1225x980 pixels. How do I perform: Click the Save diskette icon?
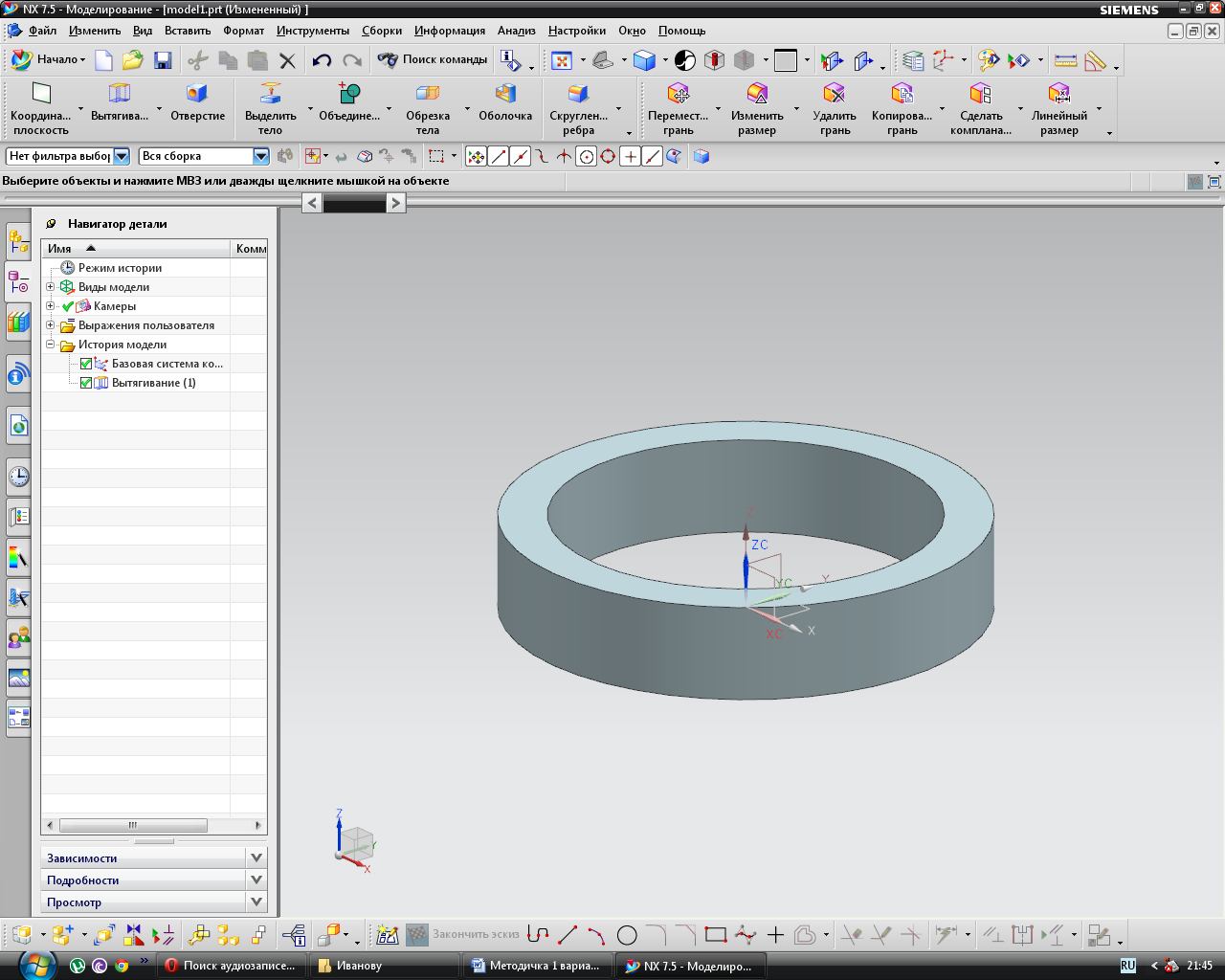pos(163,60)
